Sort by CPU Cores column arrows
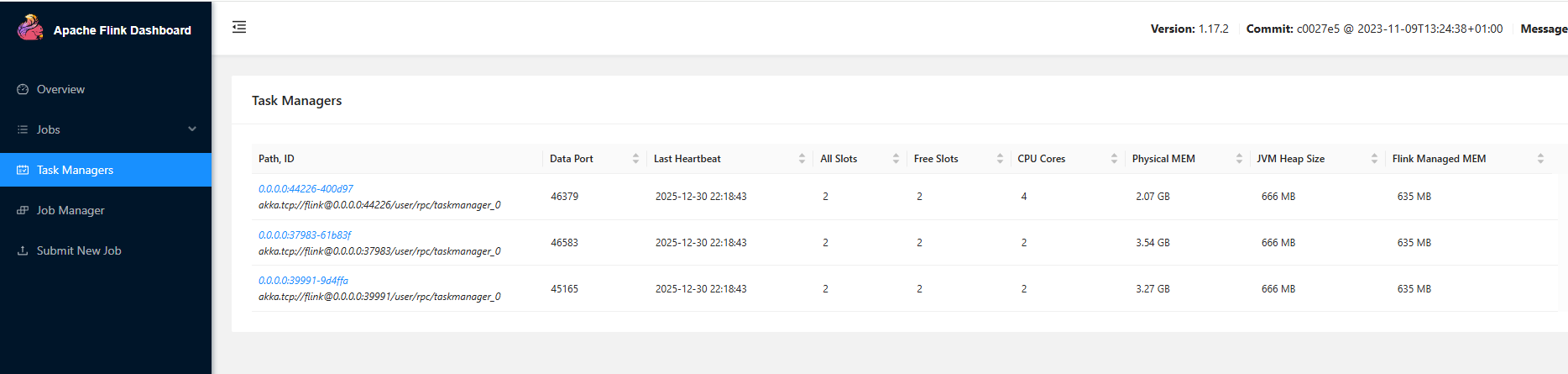The image size is (1568, 374). pos(1114,159)
